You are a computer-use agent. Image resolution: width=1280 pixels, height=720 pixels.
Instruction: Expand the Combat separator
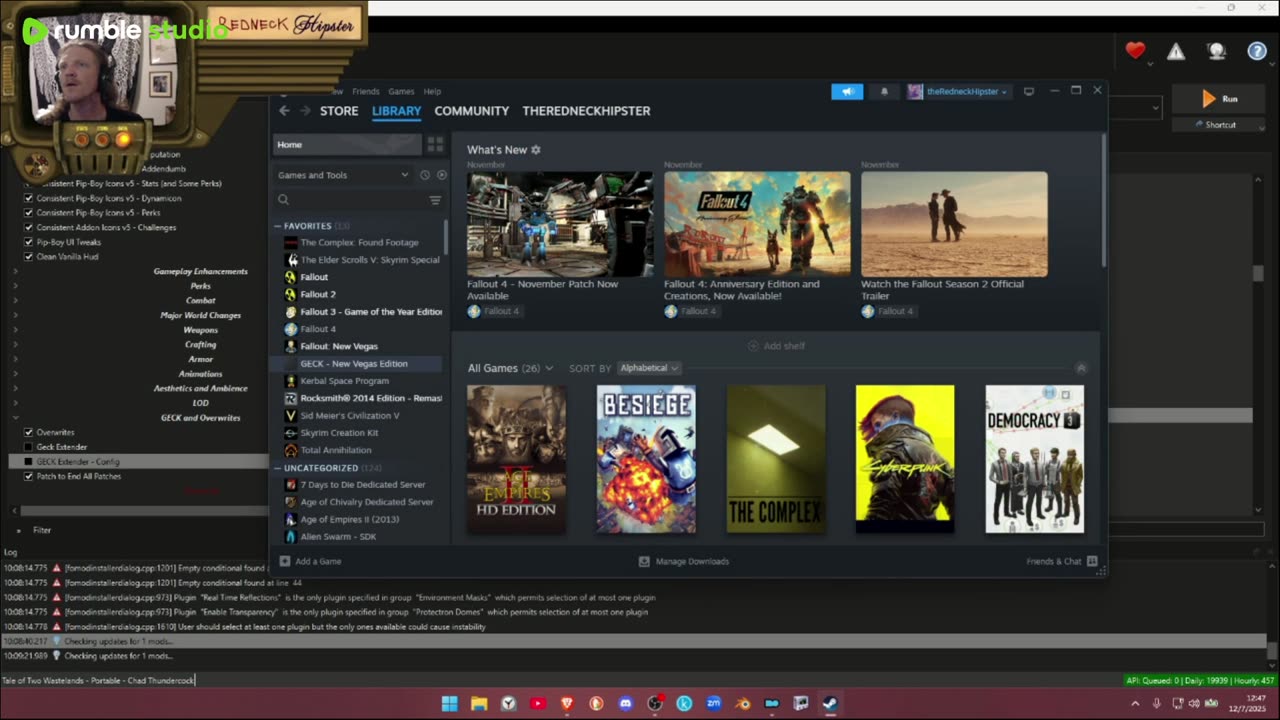[x=15, y=300]
